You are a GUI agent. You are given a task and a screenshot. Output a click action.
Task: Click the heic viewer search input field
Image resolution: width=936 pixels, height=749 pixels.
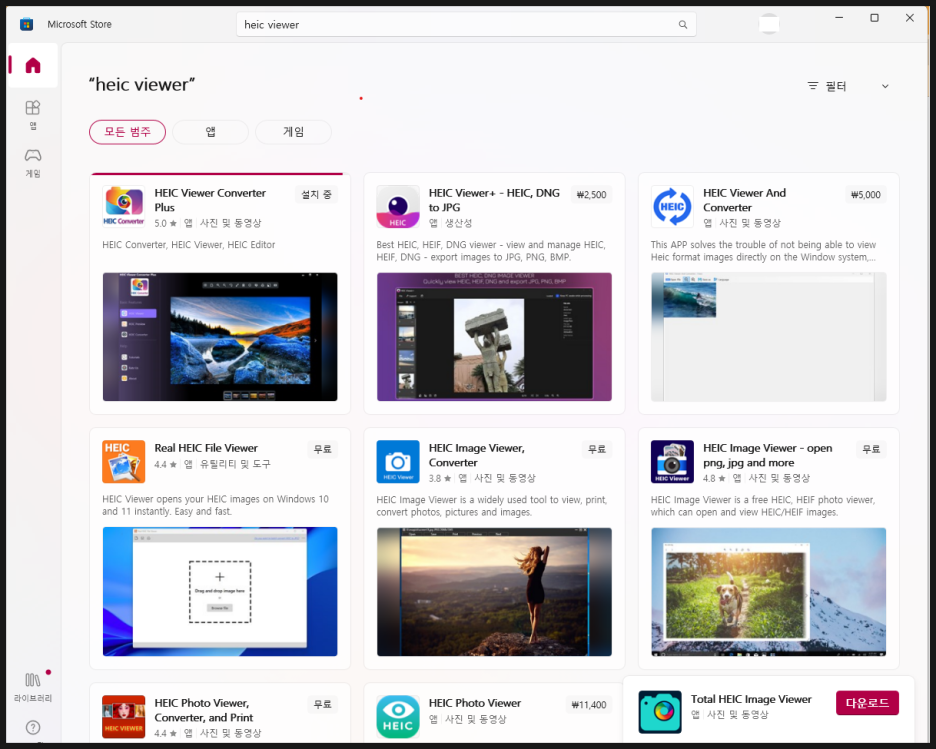click(x=466, y=24)
